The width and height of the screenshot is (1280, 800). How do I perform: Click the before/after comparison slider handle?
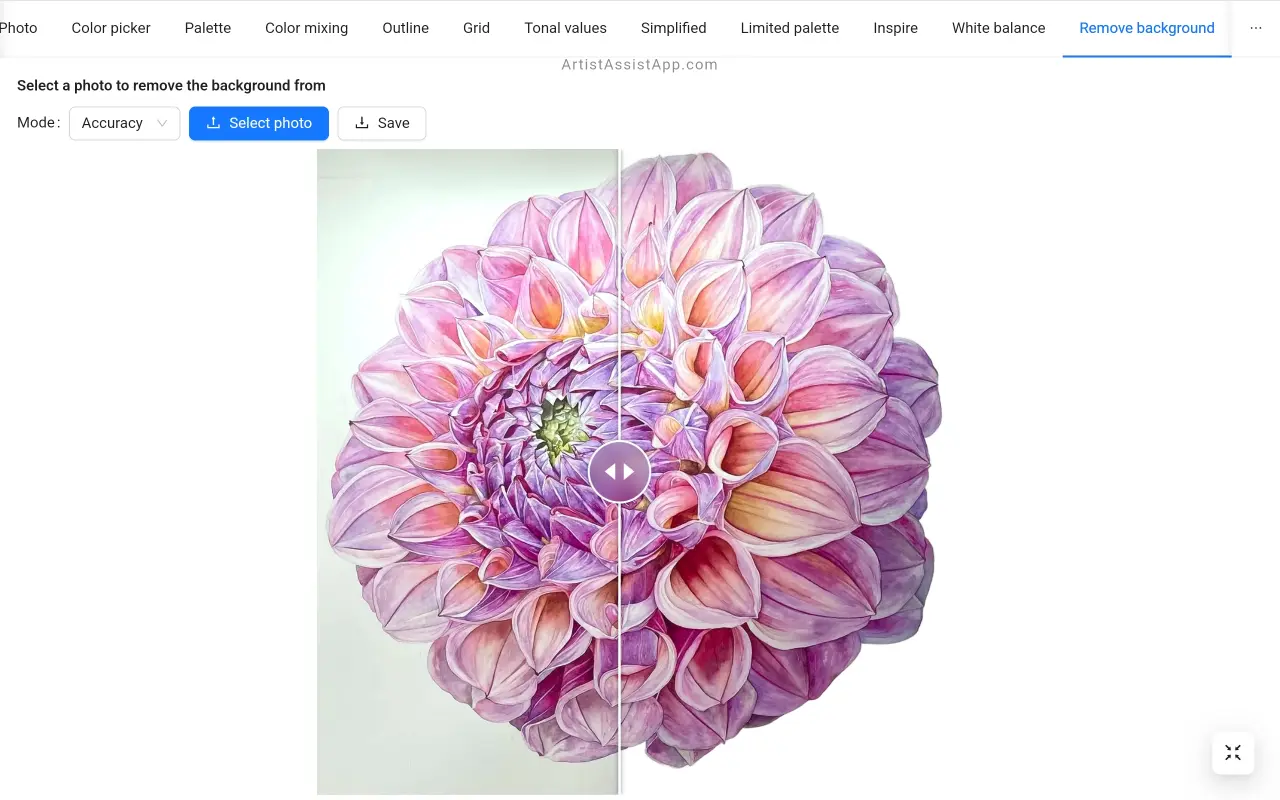point(620,471)
